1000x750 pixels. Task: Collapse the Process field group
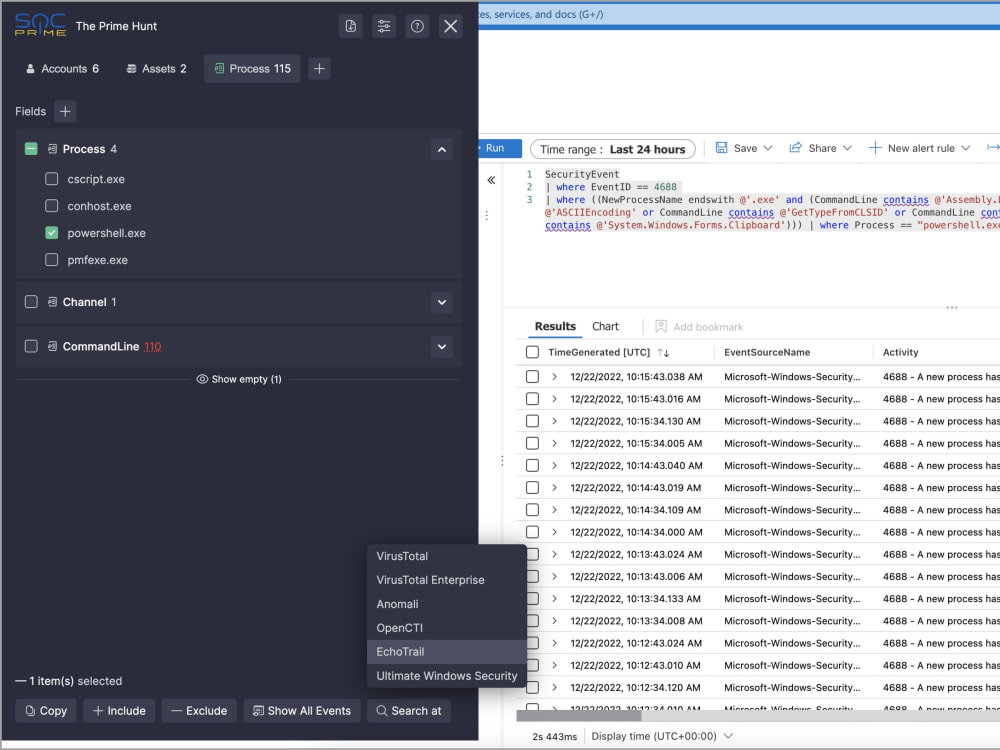pos(442,150)
